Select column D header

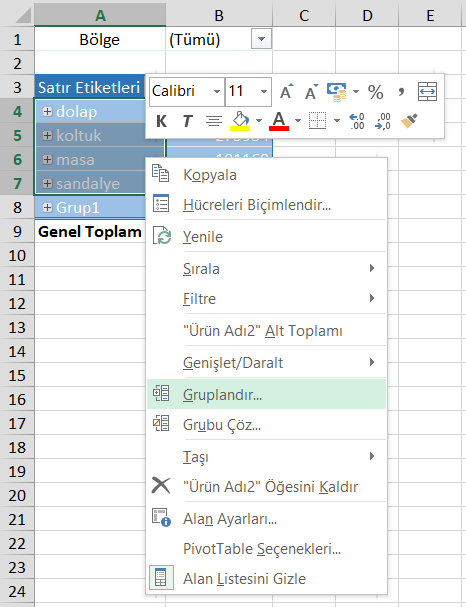tap(367, 15)
